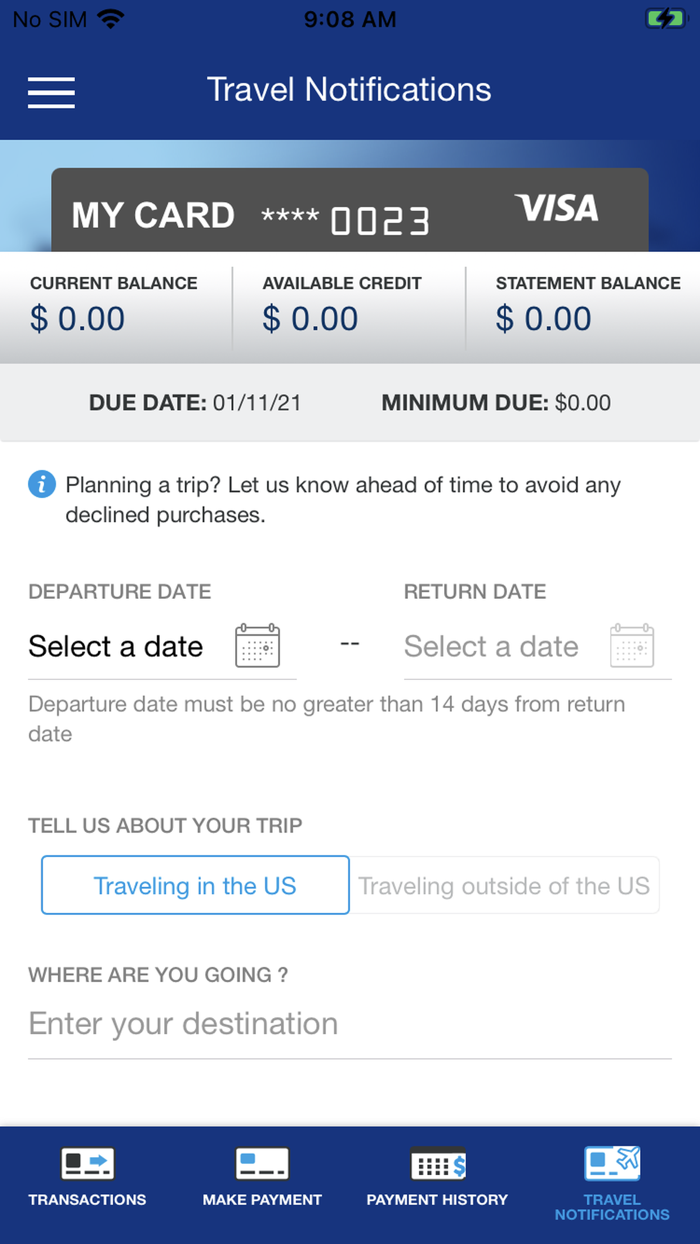The image size is (700, 1244).
Task: Open the Transactions screen icon
Action: click(x=87, y=1163)
